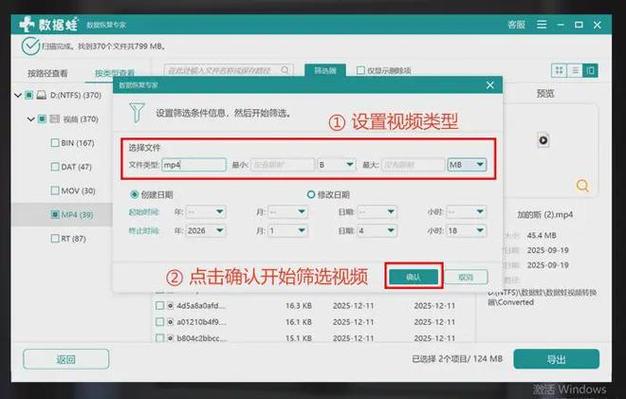Open the 筛选器 filter tab

325,70
